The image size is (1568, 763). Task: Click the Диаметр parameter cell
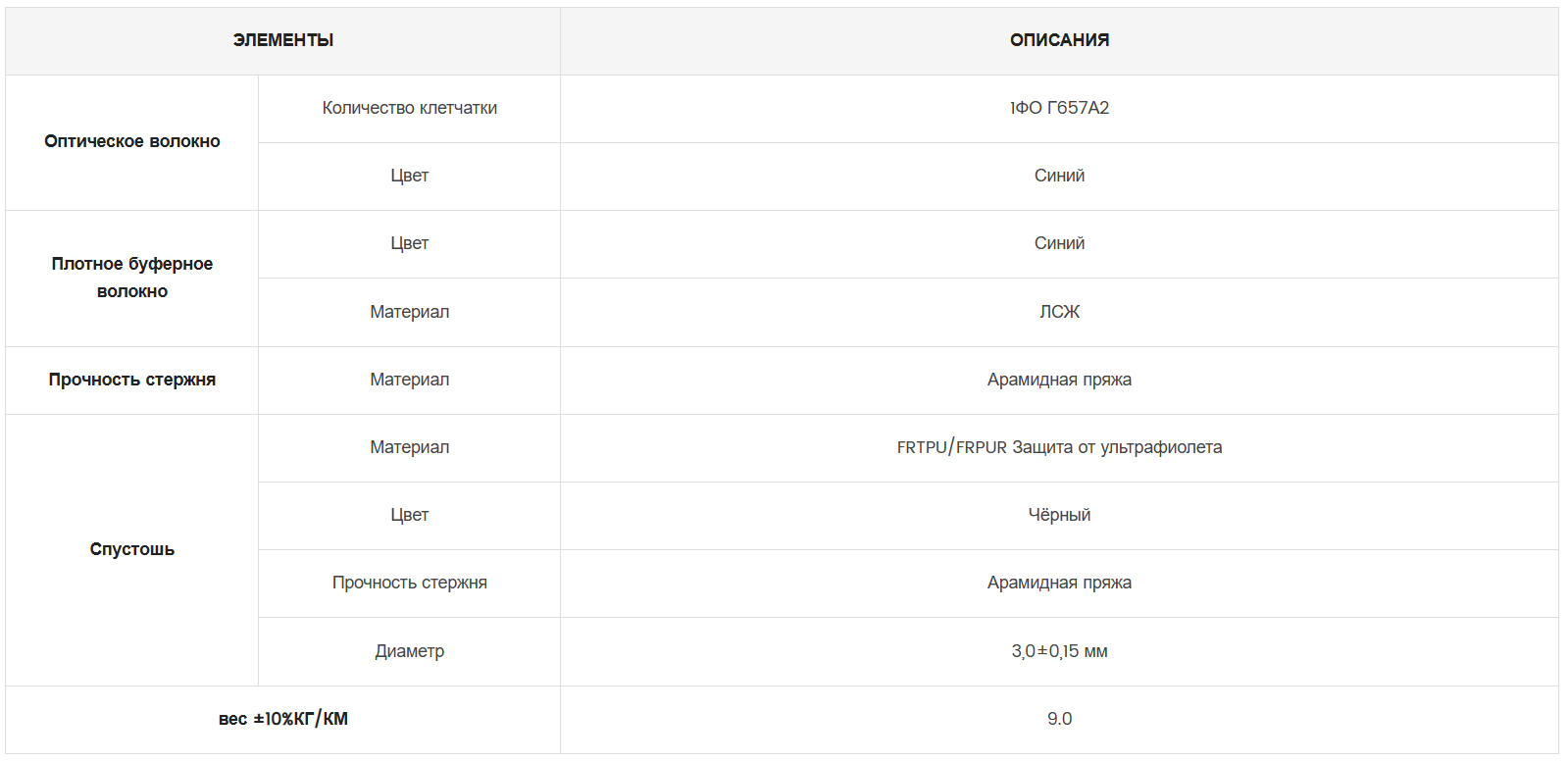tap(409, 651)
